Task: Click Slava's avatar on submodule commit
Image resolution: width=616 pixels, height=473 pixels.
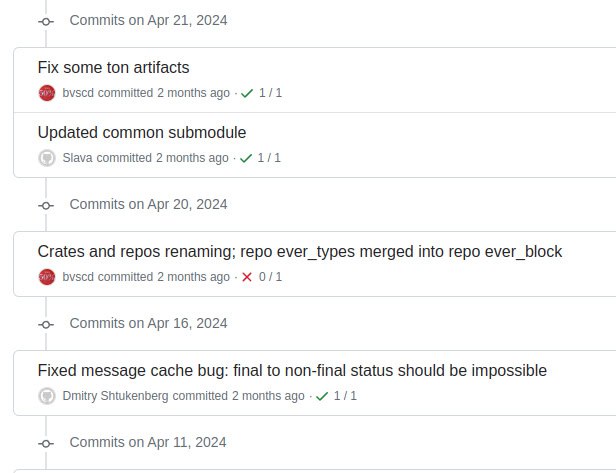Action: (46, 158)
